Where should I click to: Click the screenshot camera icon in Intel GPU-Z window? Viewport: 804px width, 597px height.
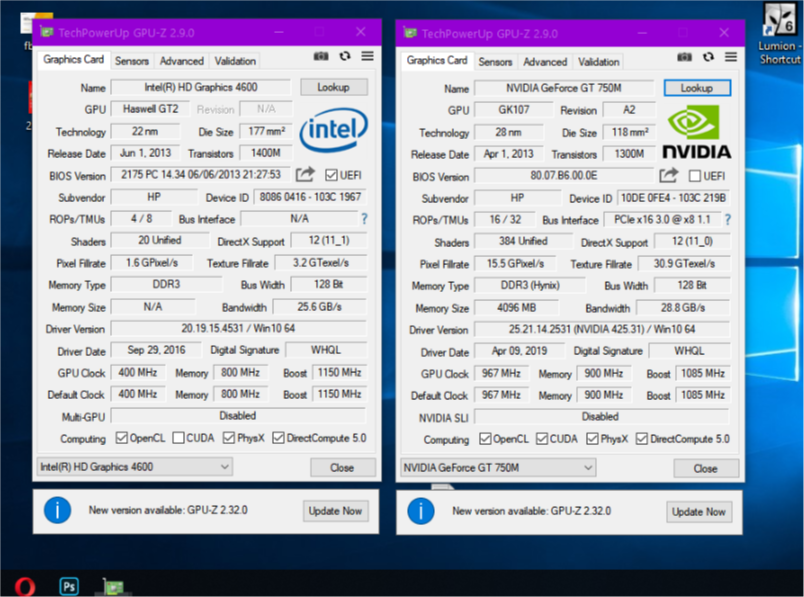pos(321,56)
